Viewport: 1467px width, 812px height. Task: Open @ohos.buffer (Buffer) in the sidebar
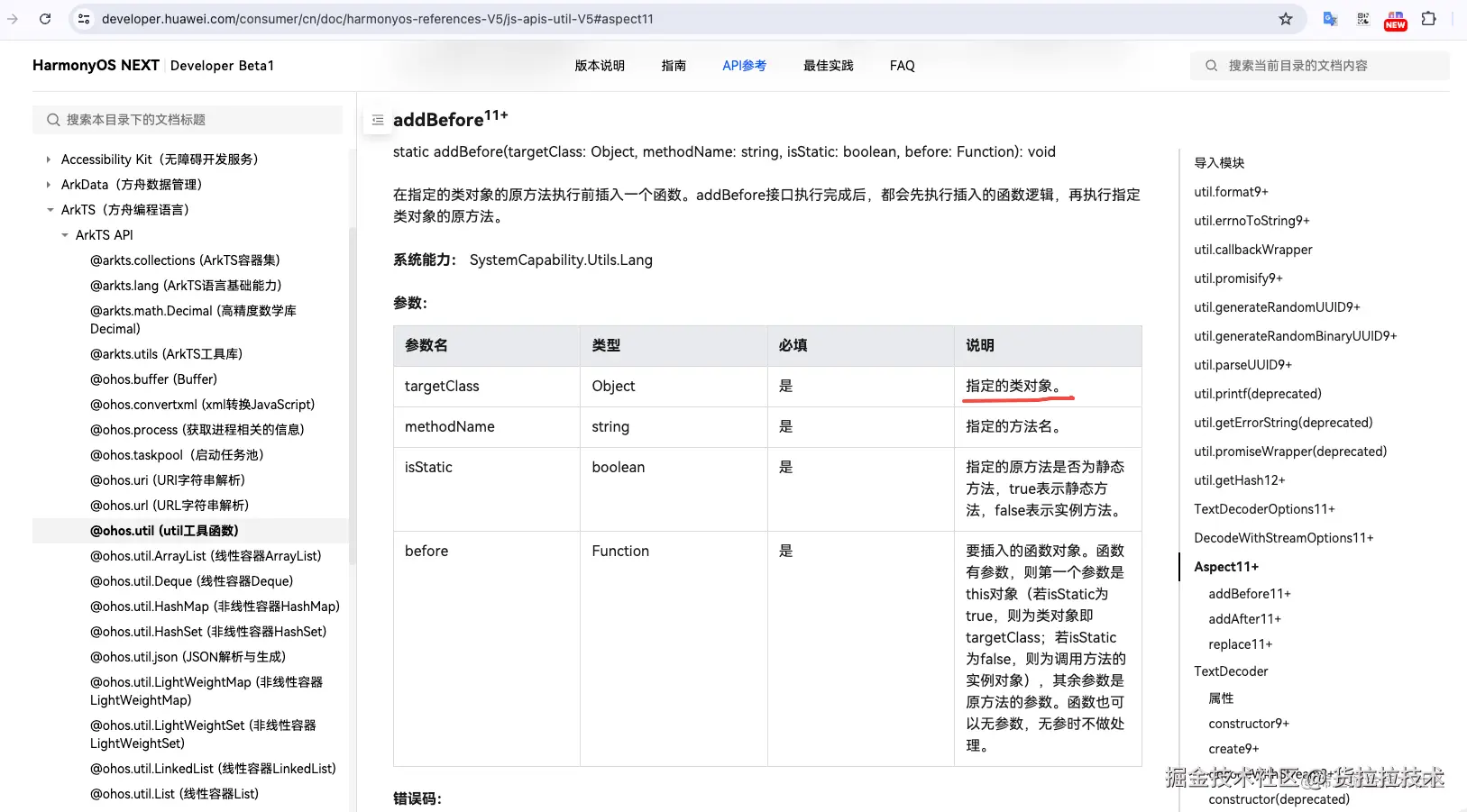153,379
